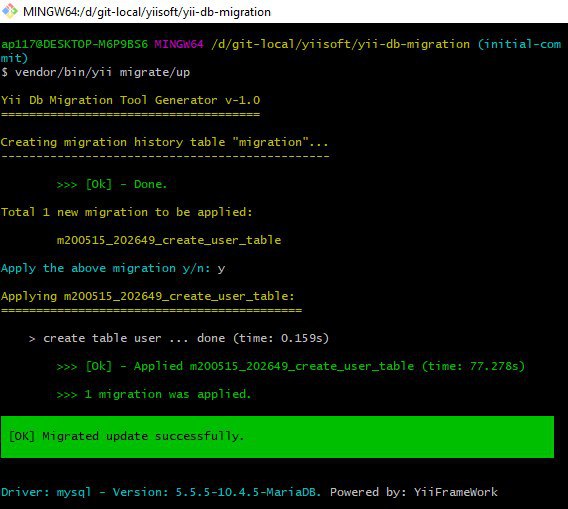
Task: Click the text Driver: mysql
Action: 46,492
